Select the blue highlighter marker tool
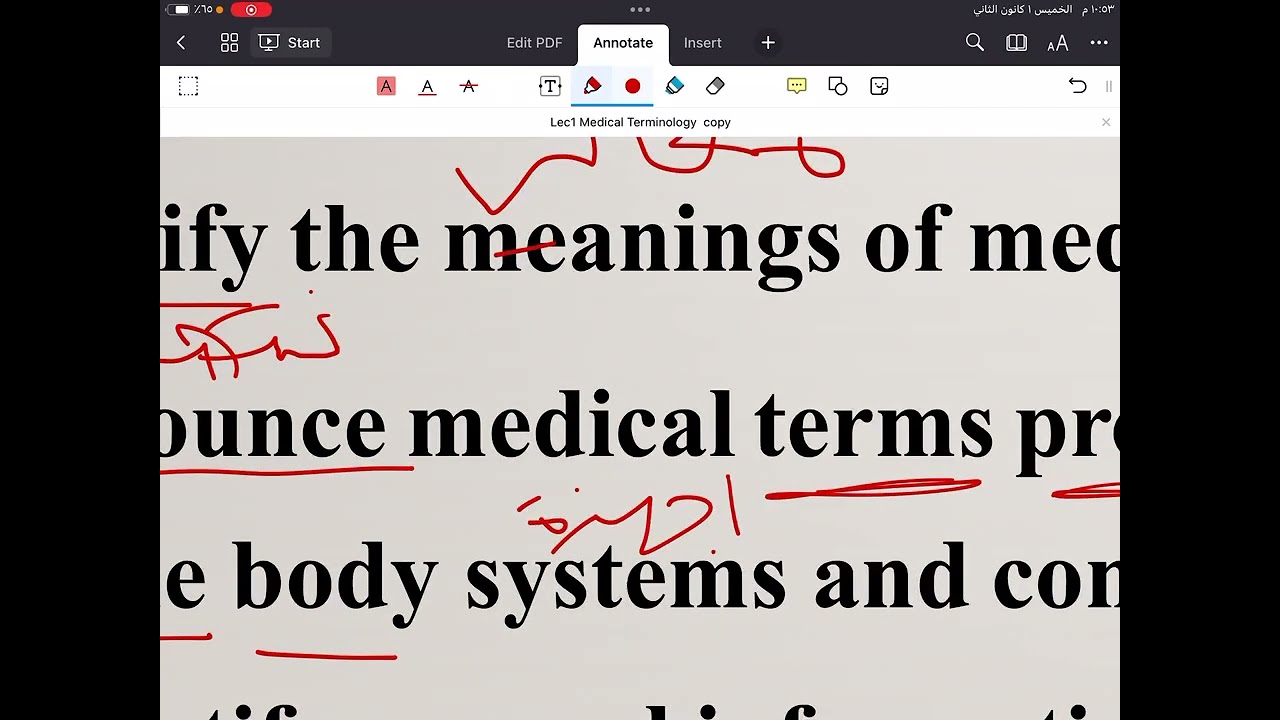Viewport: 1280px width, 720px height. coord(674,86)
